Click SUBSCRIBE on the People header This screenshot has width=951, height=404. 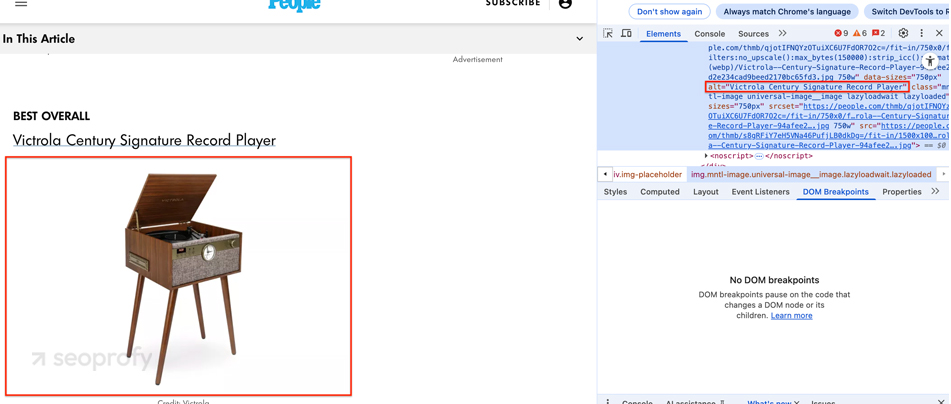513,3
